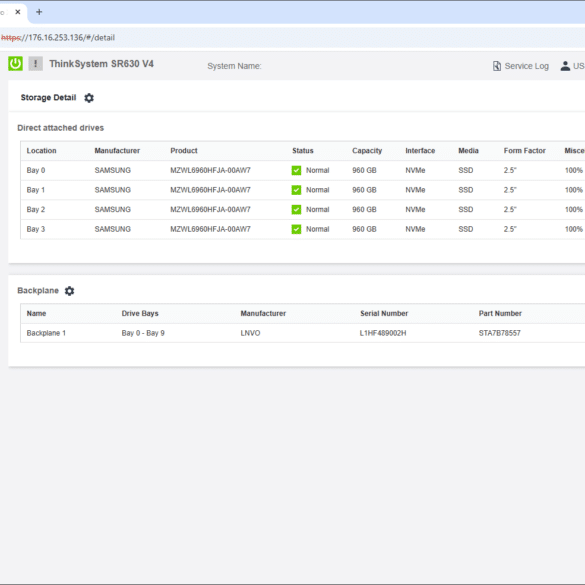The height and width of the screenshot is (585, 585).
Task: Click the Drive Bays column header
Action: (x=140, y=313)
